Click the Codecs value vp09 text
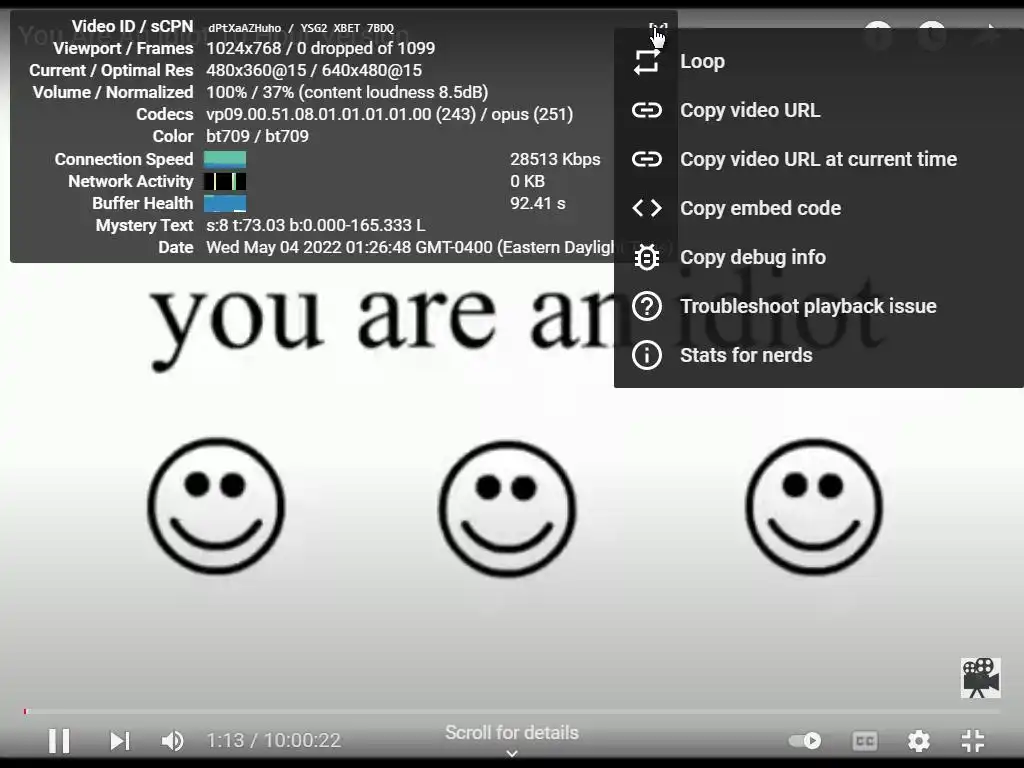This screenshot has width=1024, height=768. pyautogui.click(x=389, y=114)
